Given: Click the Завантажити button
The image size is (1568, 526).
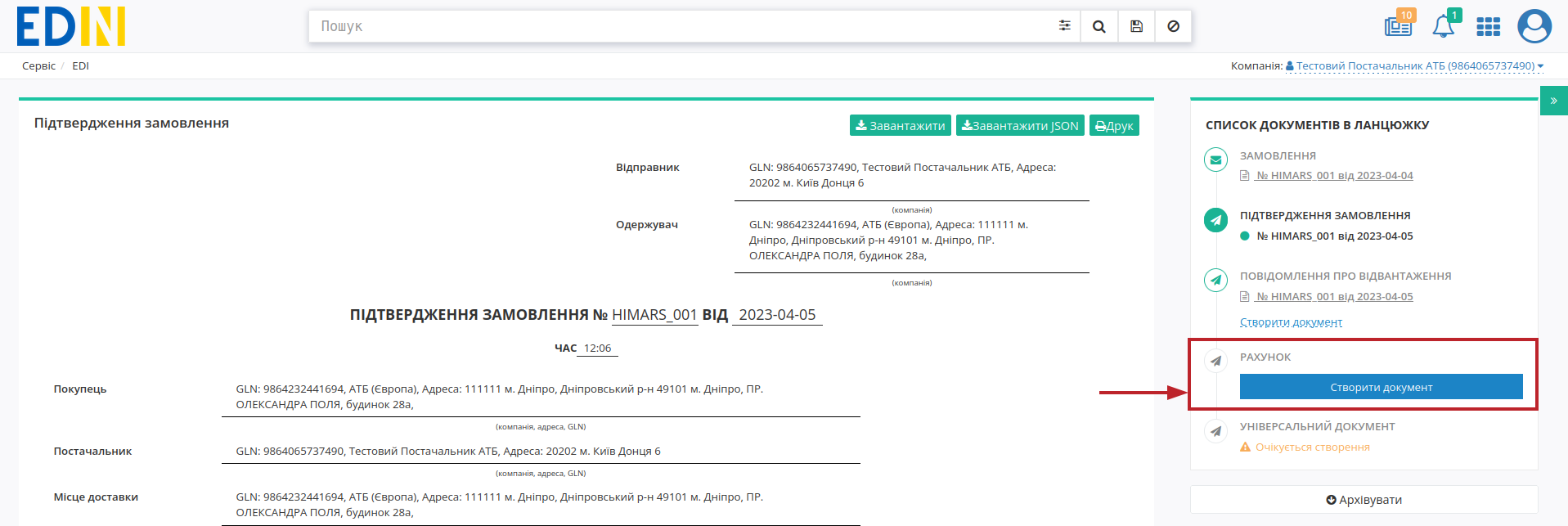Looking at the screenshot, I should 900,125.
